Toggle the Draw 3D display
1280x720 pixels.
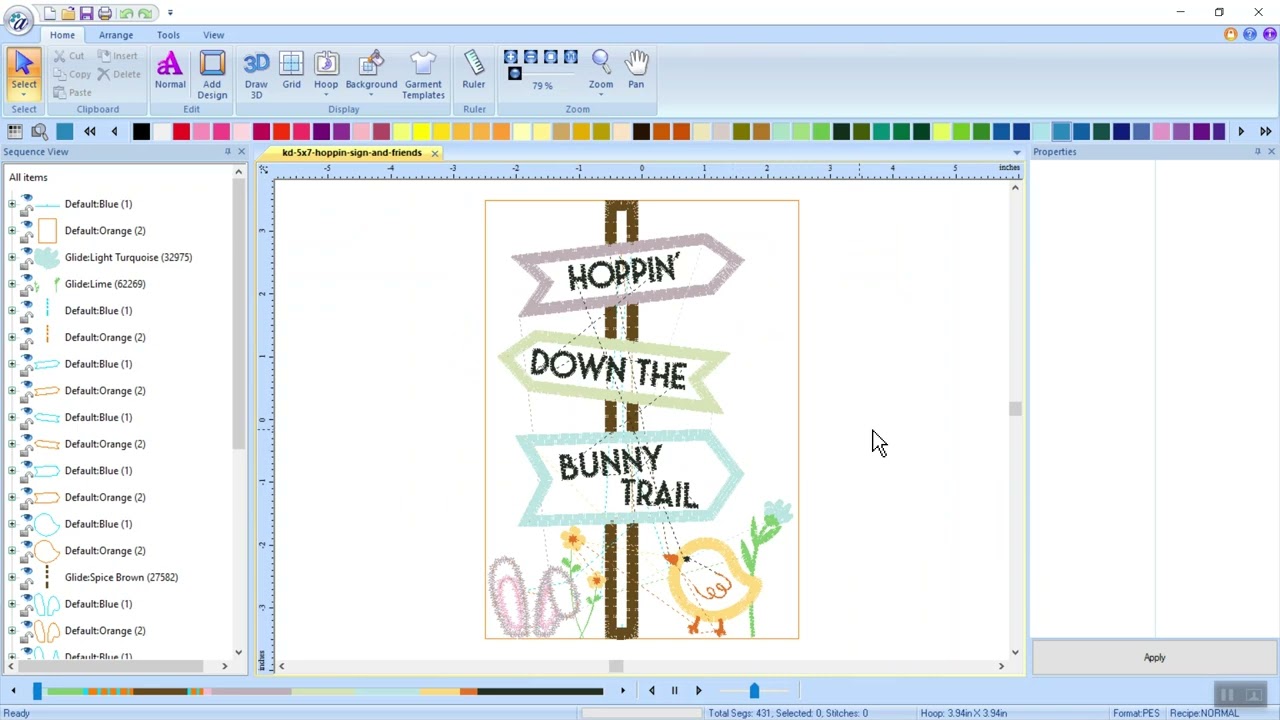click(256, 75)
